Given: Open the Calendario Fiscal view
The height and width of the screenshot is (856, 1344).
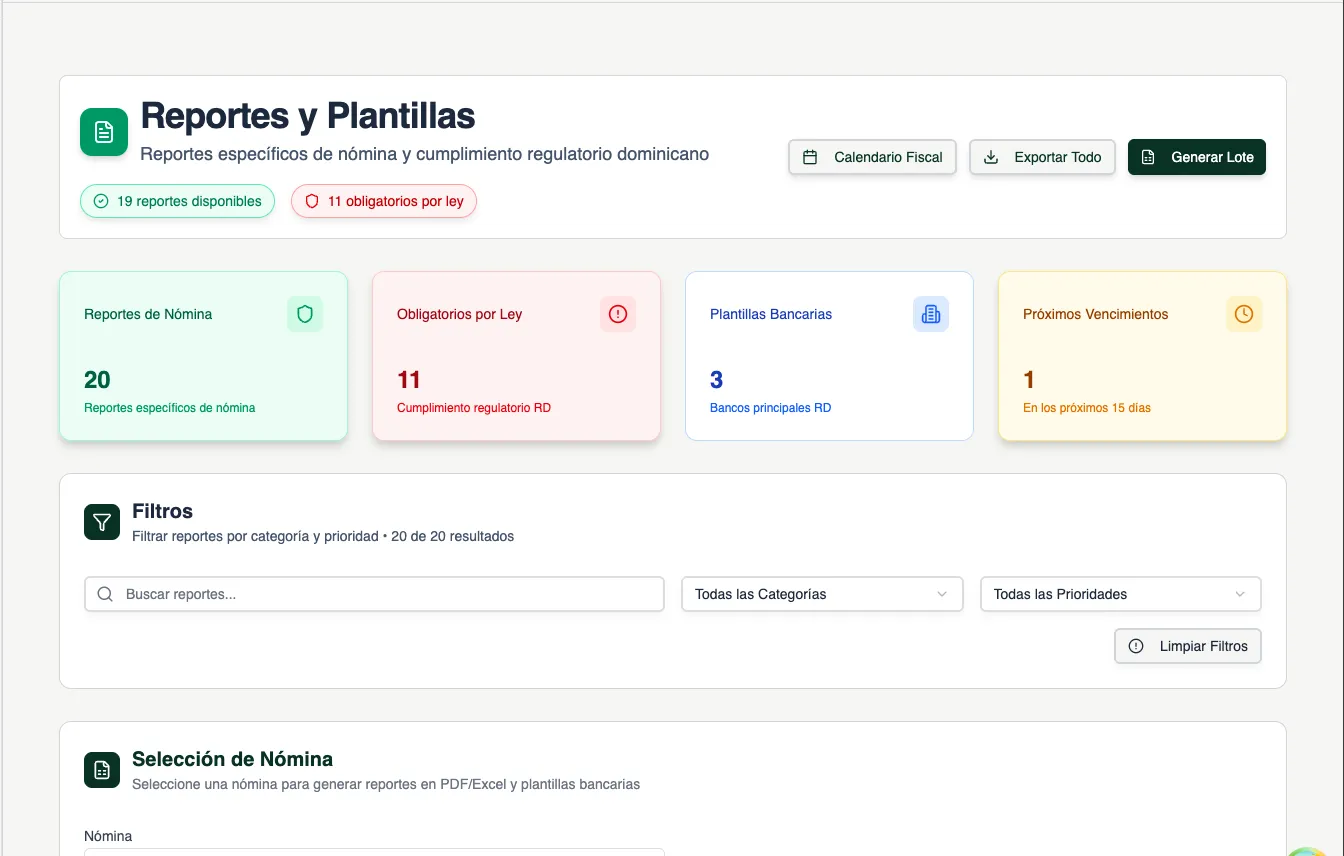Looking at the screenshot, I should [872, 157].
